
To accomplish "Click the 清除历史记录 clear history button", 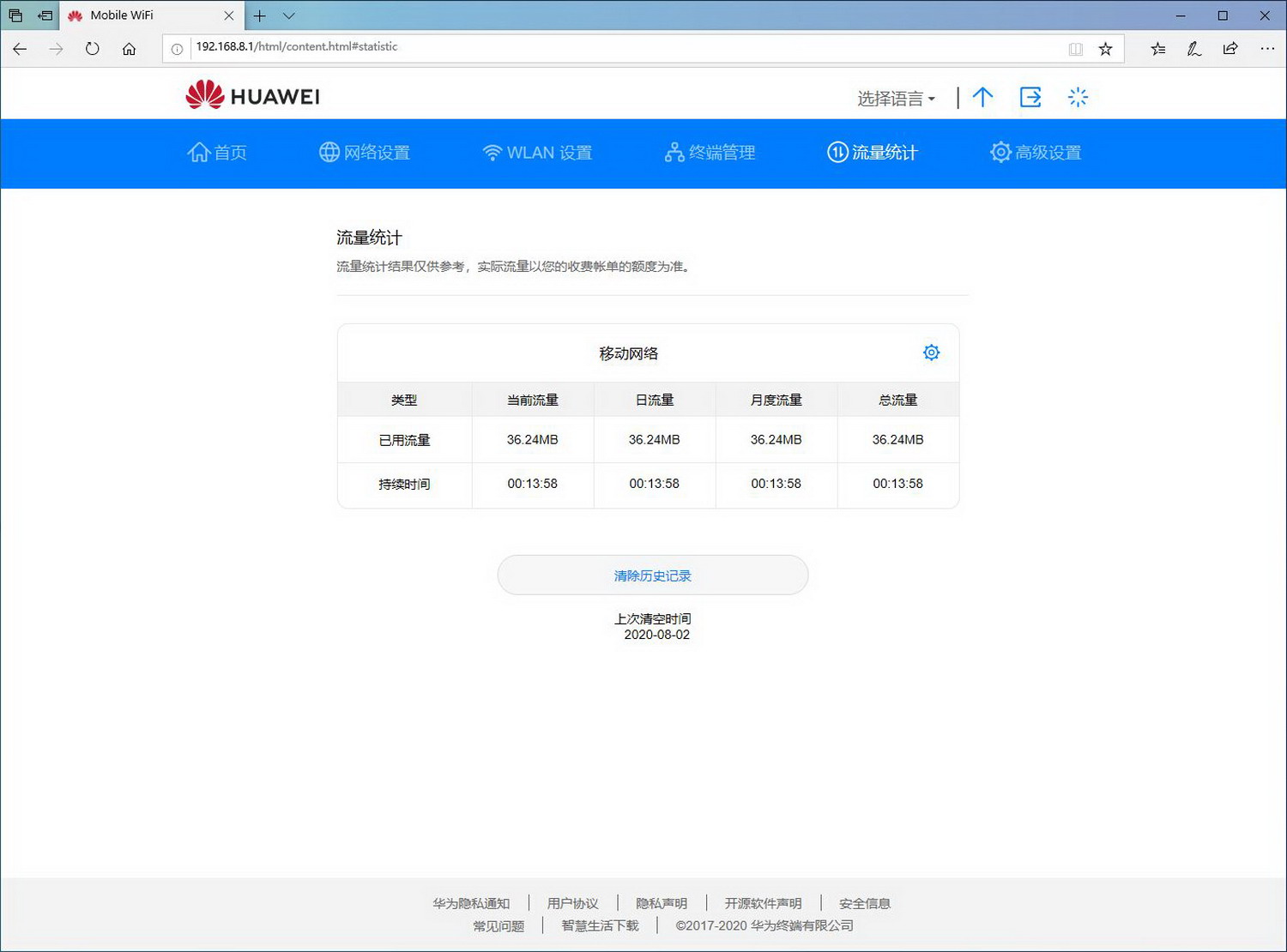I will 652,575.
